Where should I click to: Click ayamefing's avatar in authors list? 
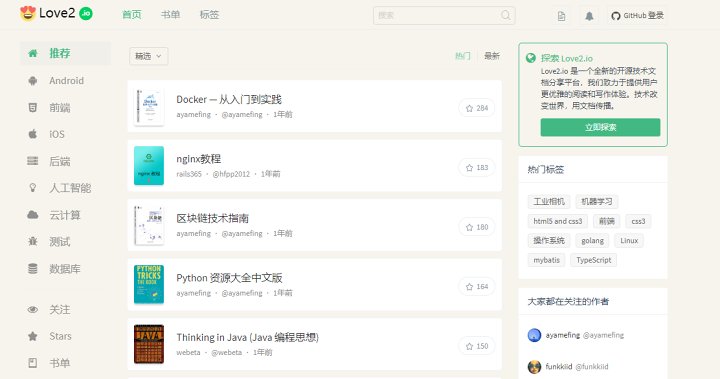534,335
